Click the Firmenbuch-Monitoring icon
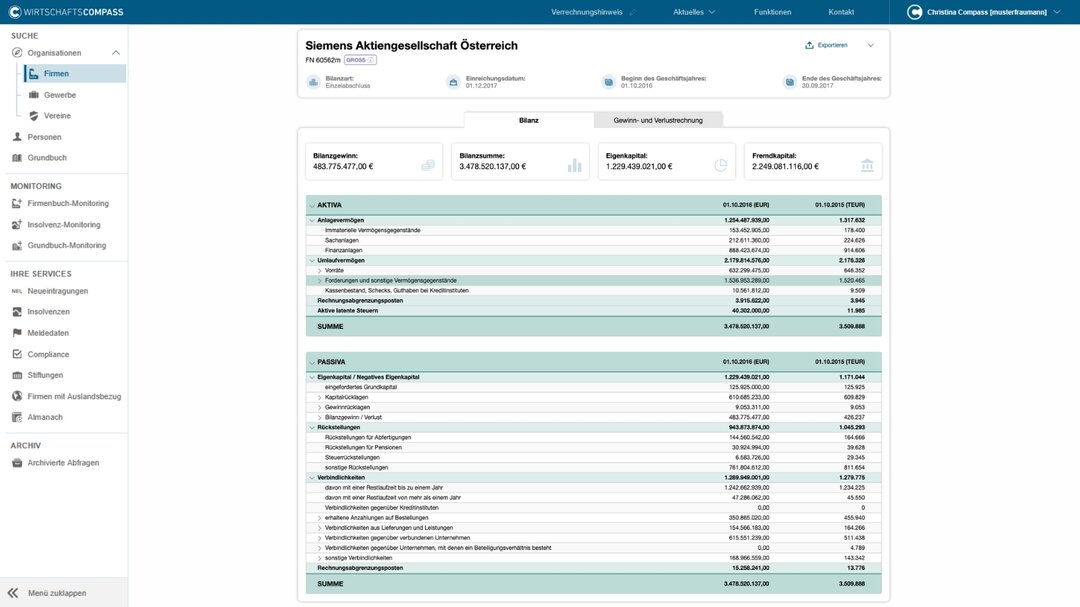 point(17,203)
